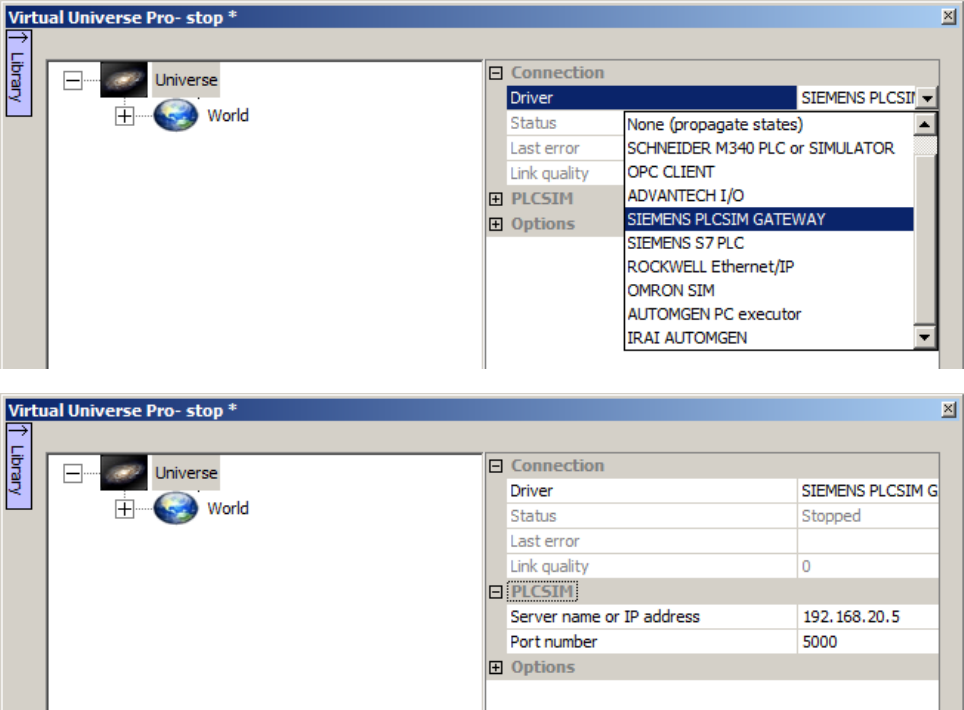Collapse the PLCSIM section in bottom window
Viewport: 964px width, 710px height.
pos(496,592)
